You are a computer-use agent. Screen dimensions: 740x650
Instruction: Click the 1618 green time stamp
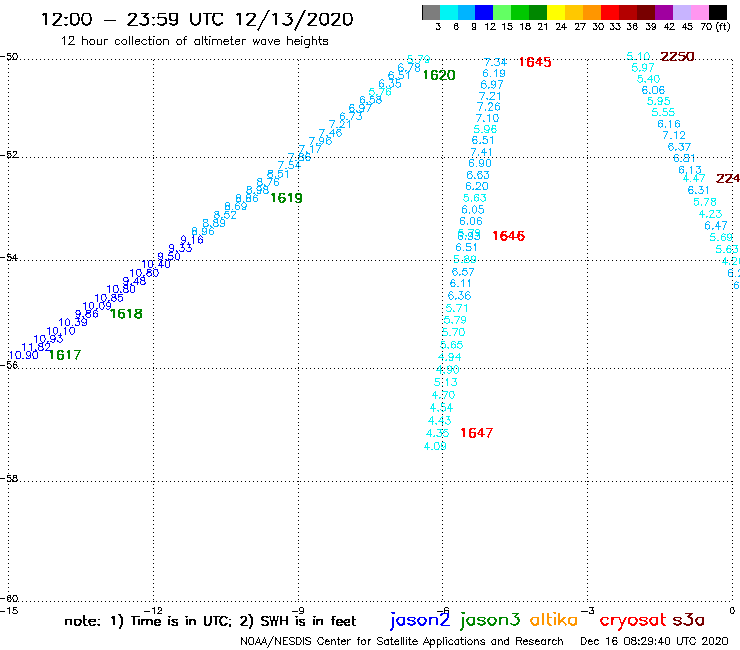tap(126, 314)
